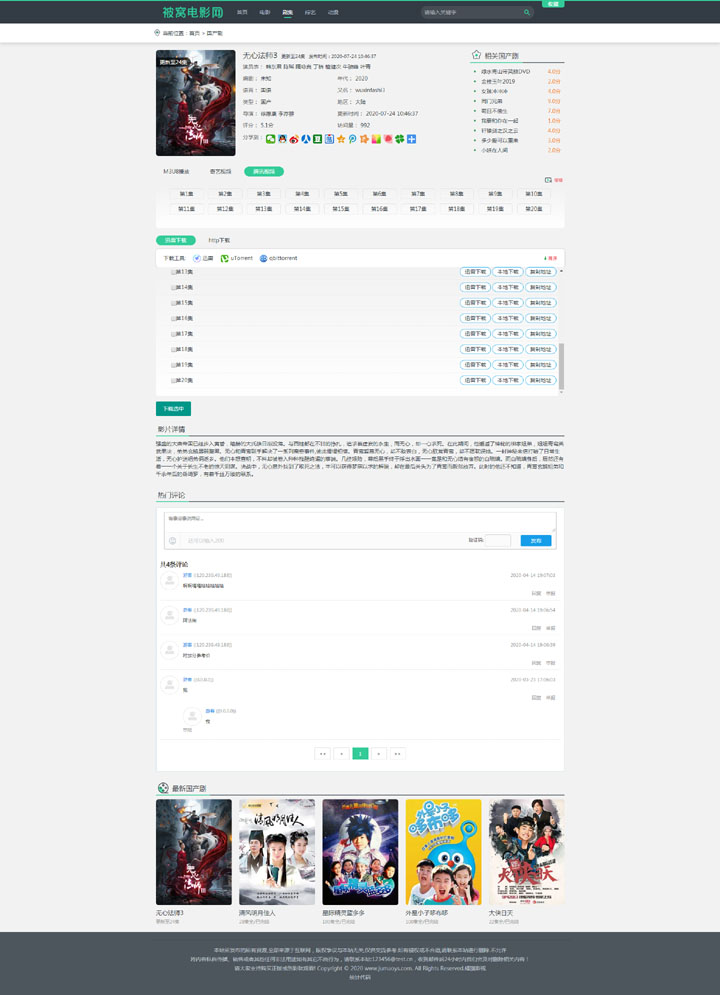Switch to the http下载 tab
The height and width of the screenshot is (995, 720).
tap(219, 240)
